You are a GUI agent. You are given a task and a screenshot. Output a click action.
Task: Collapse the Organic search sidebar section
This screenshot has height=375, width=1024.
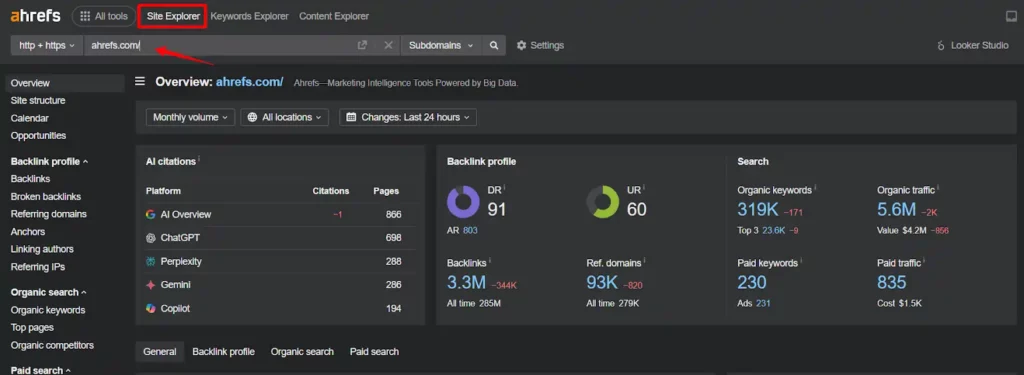48,292
